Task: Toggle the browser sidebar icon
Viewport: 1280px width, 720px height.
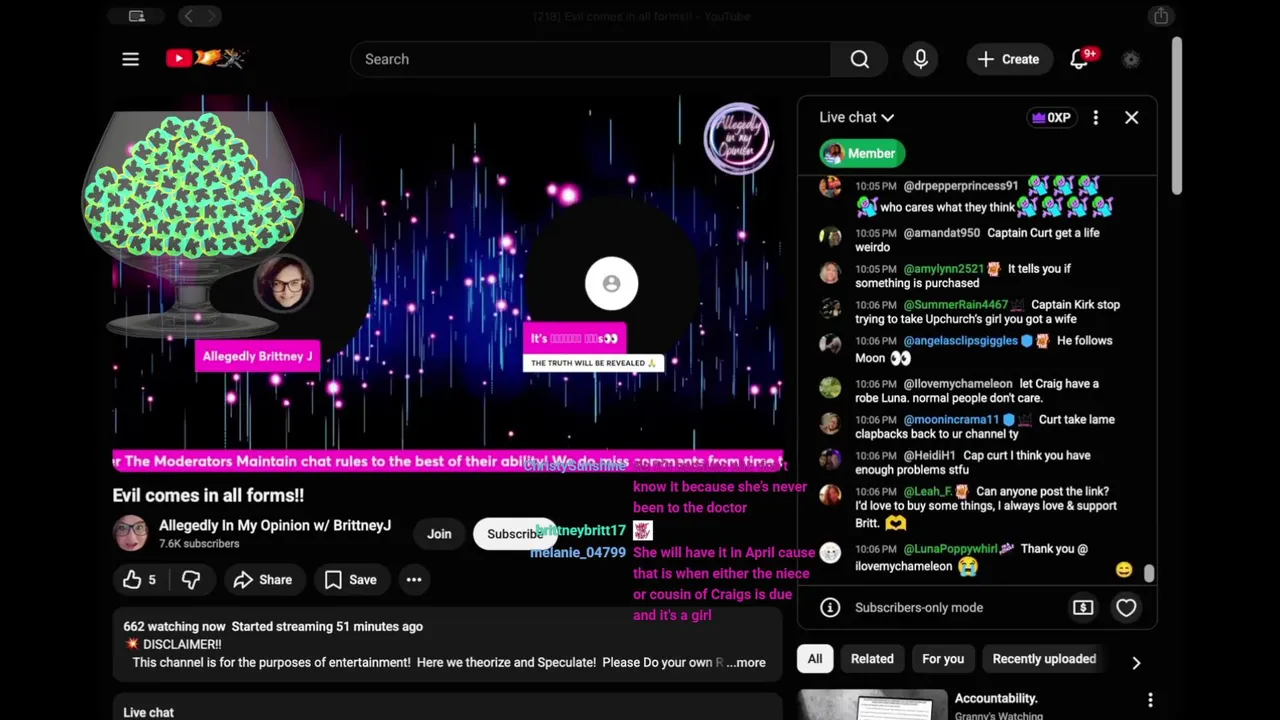Action: (137, 16)
